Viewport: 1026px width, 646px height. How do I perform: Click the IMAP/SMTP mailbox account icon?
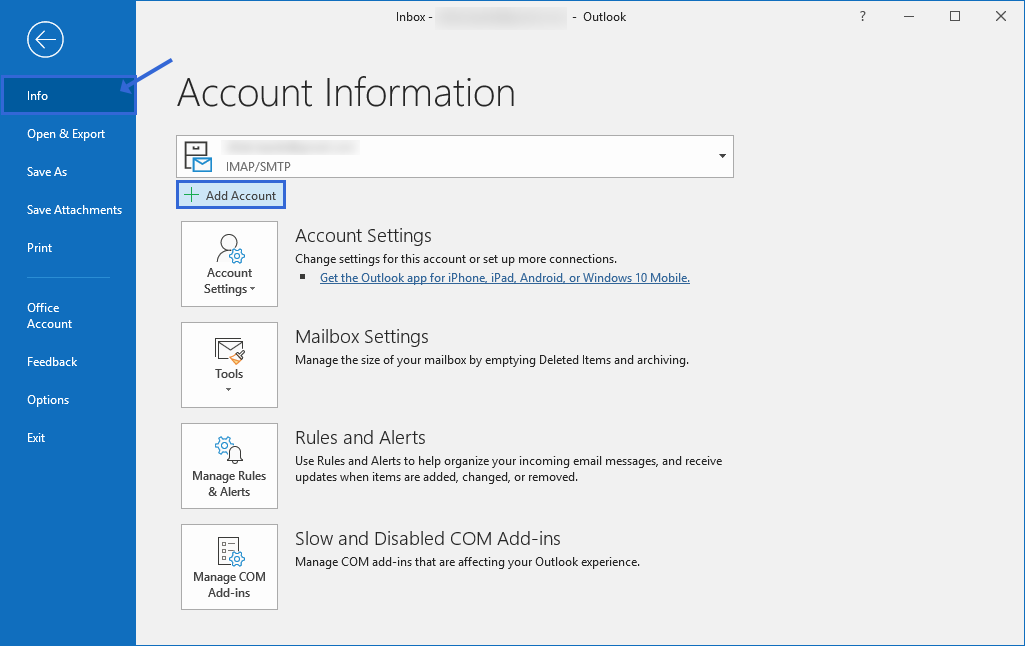click(x=198, y=157)
